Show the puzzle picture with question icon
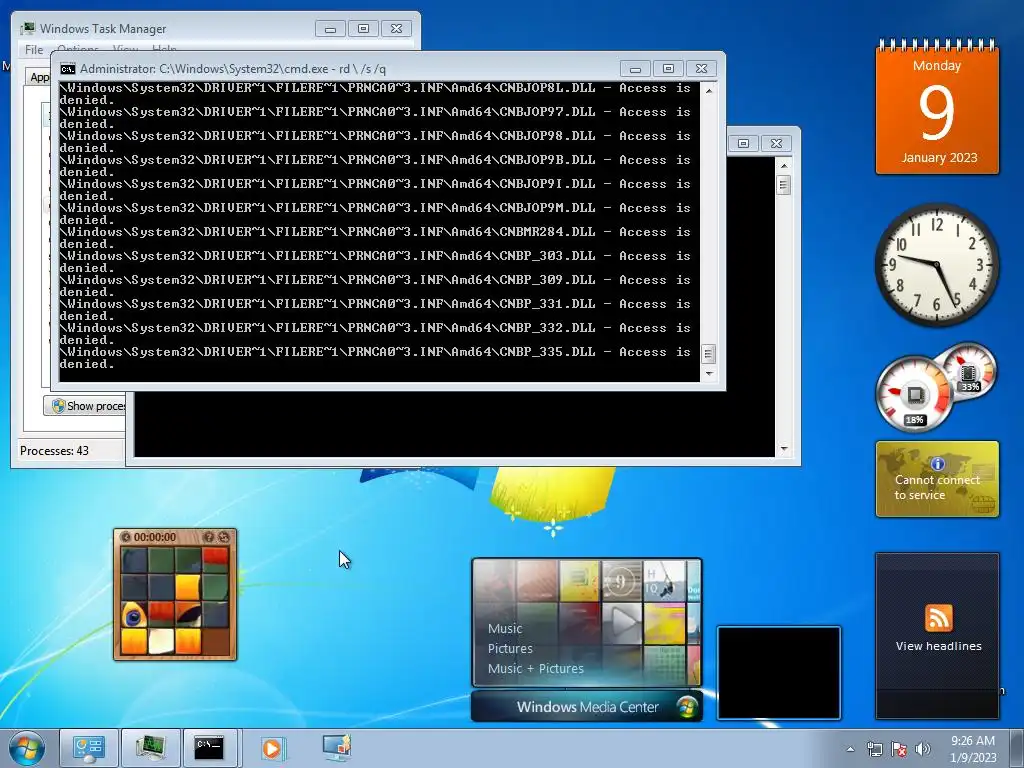 tap(208, 537)
